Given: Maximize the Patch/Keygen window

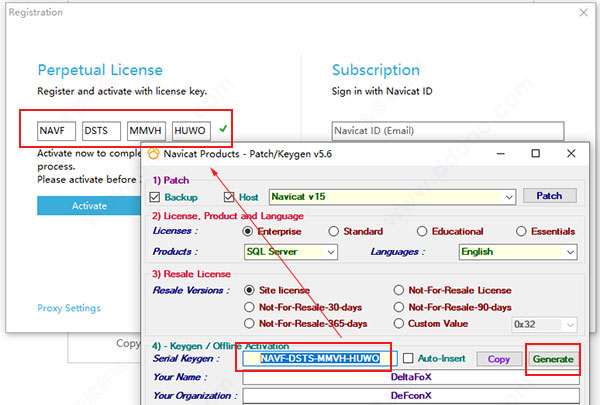Looking at the screenshot, I should pos(536,154).
